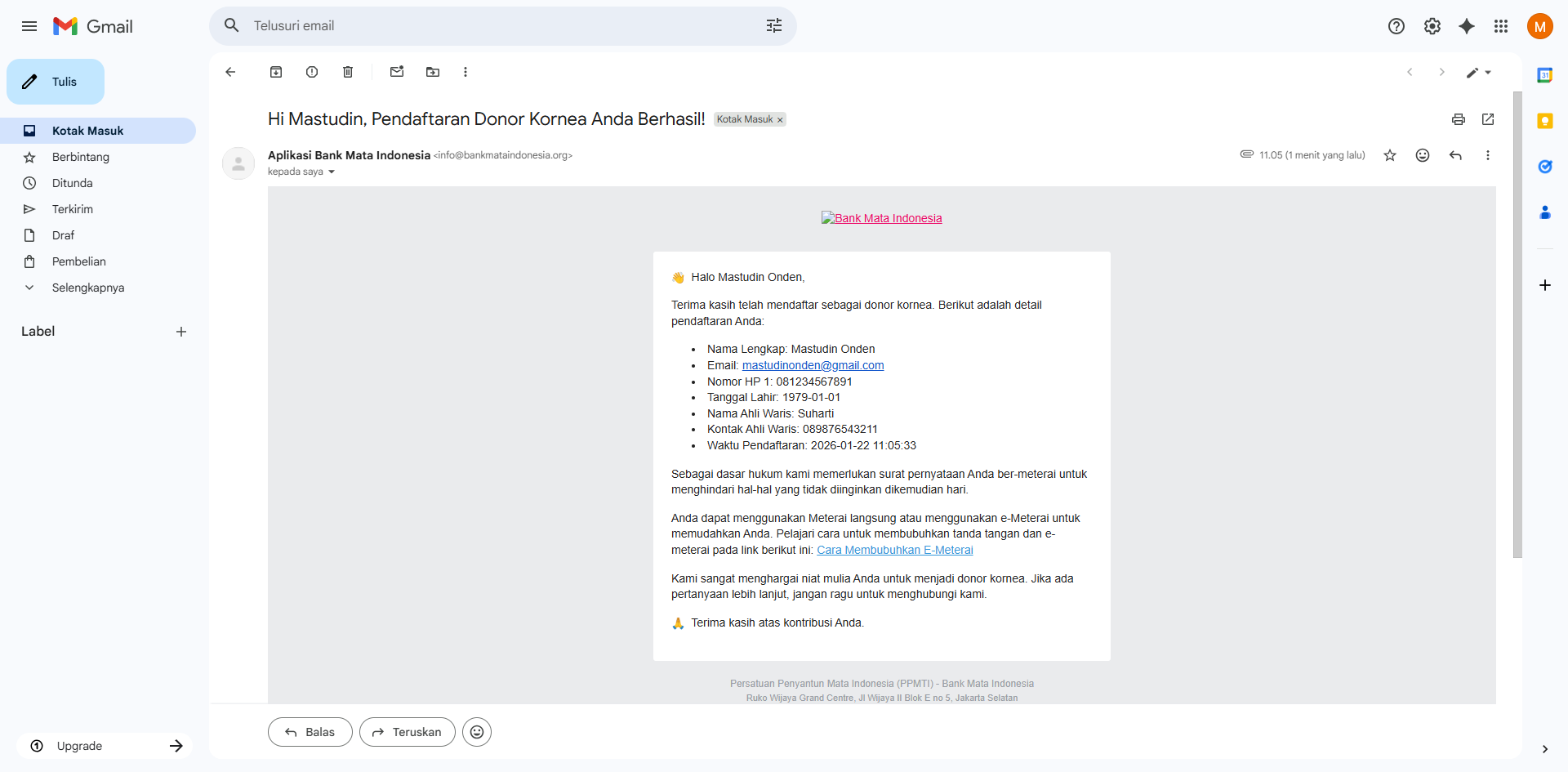Image resolution: width=1568 pixels, height=772 pixels.
Task: Open the email in a new window
Action: pyautogui.click(x=1488, y=119)
